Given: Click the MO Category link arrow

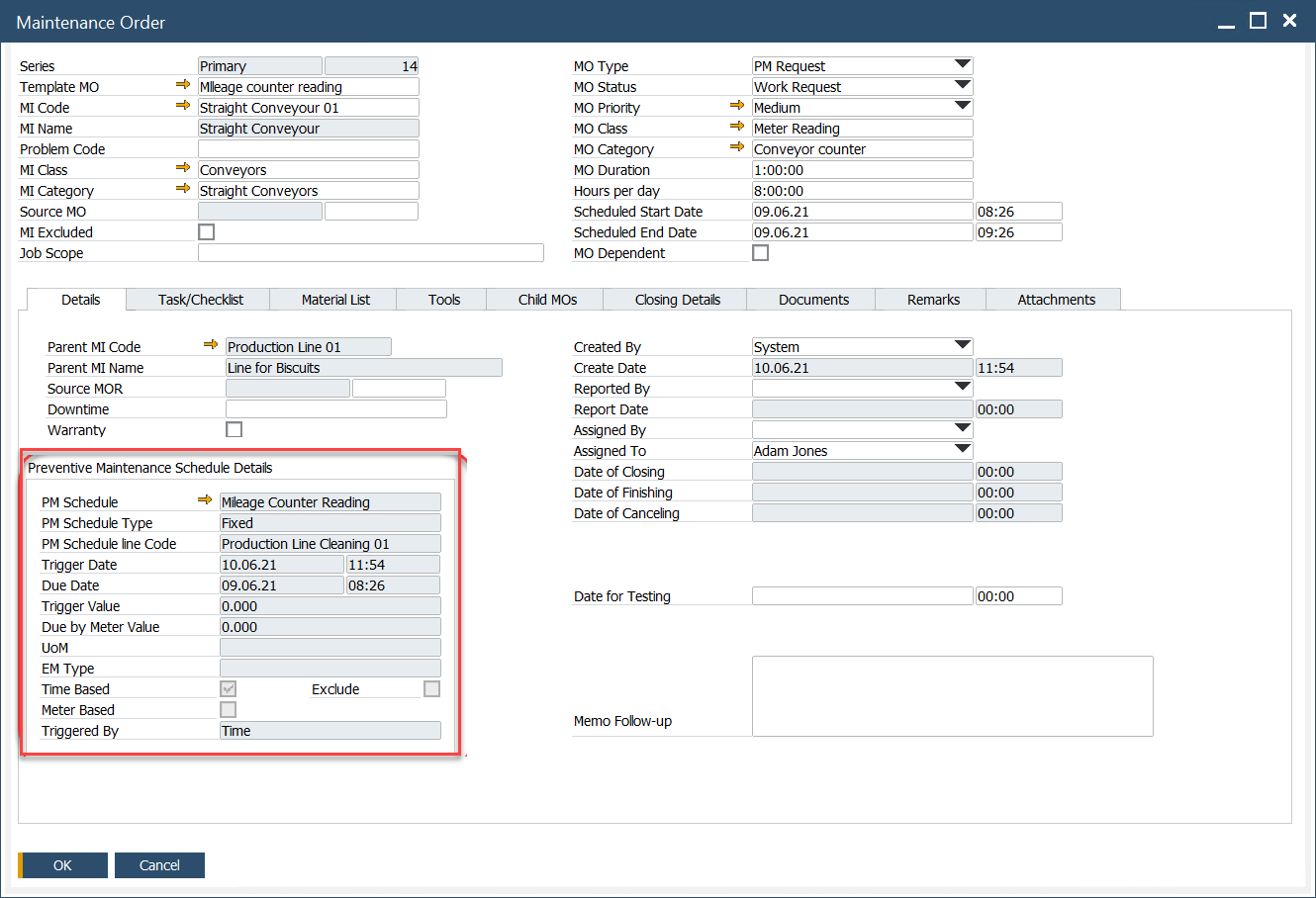Looking at the screenshot, I should 736,148.
